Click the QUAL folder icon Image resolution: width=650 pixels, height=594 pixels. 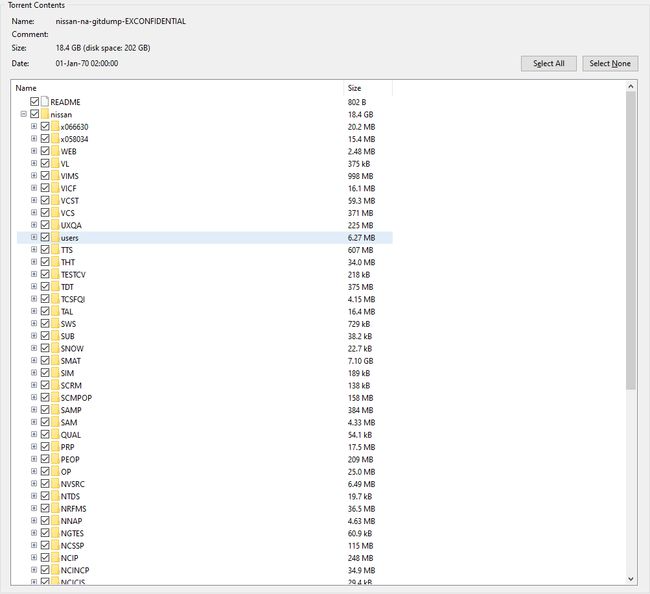(x=56, y=434)
